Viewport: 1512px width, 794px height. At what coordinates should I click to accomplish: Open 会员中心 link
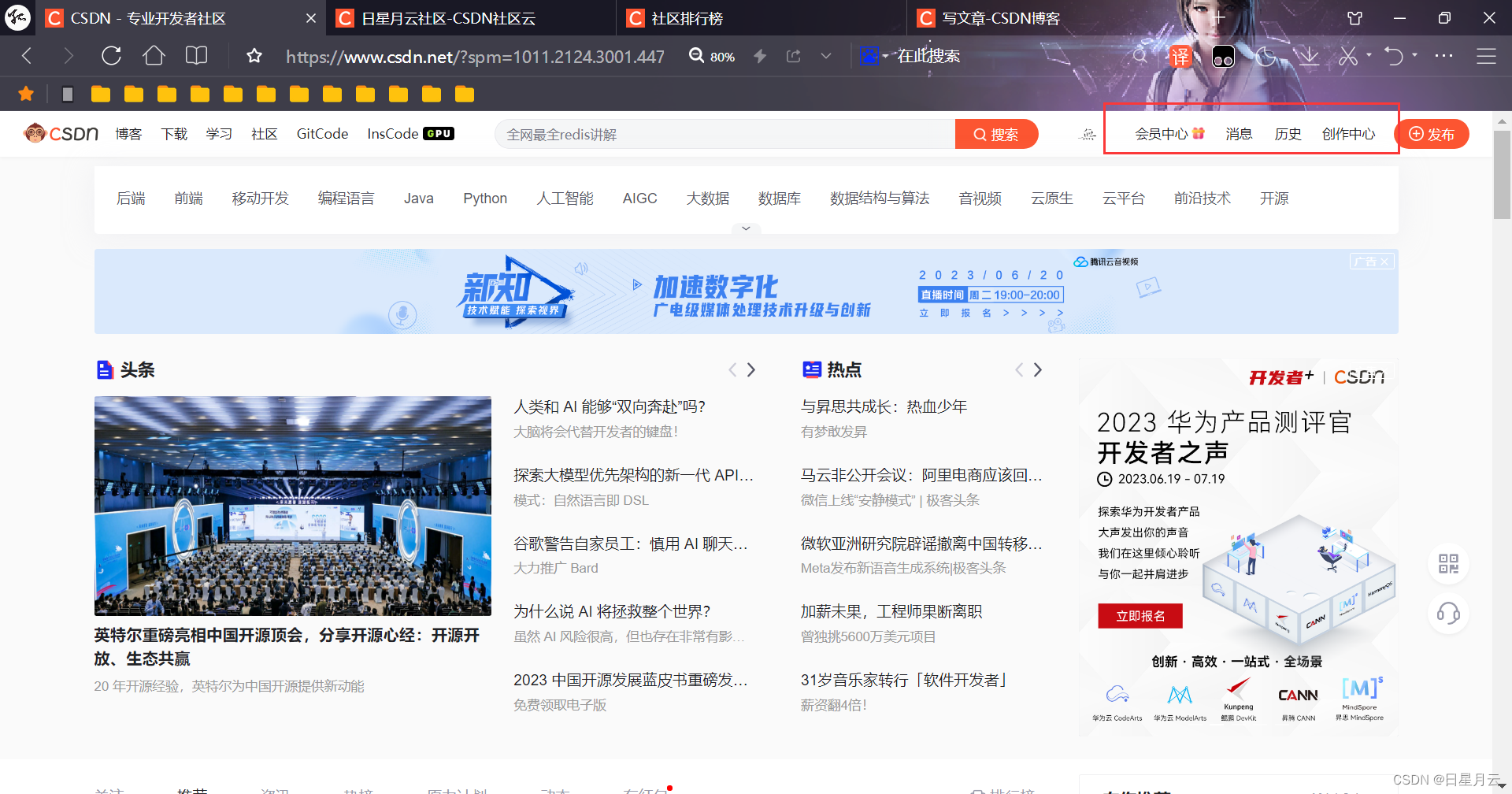[1169, 134]
